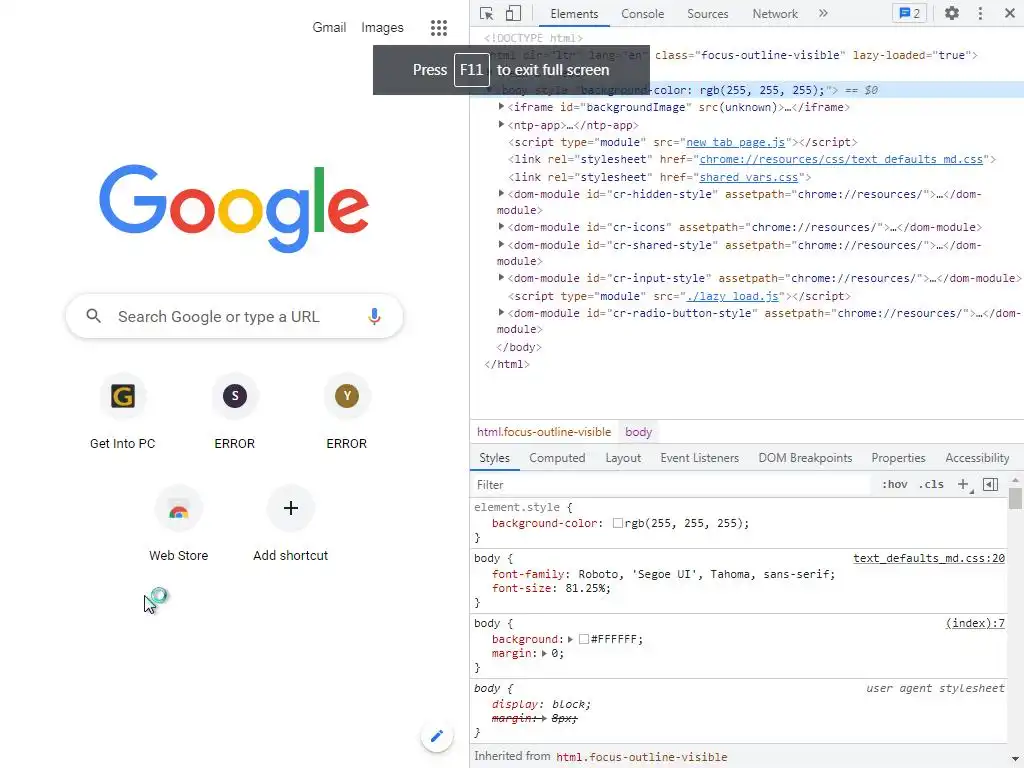Click the display: block declaration
Screen dimensions: 1024x768
[541, 705]
